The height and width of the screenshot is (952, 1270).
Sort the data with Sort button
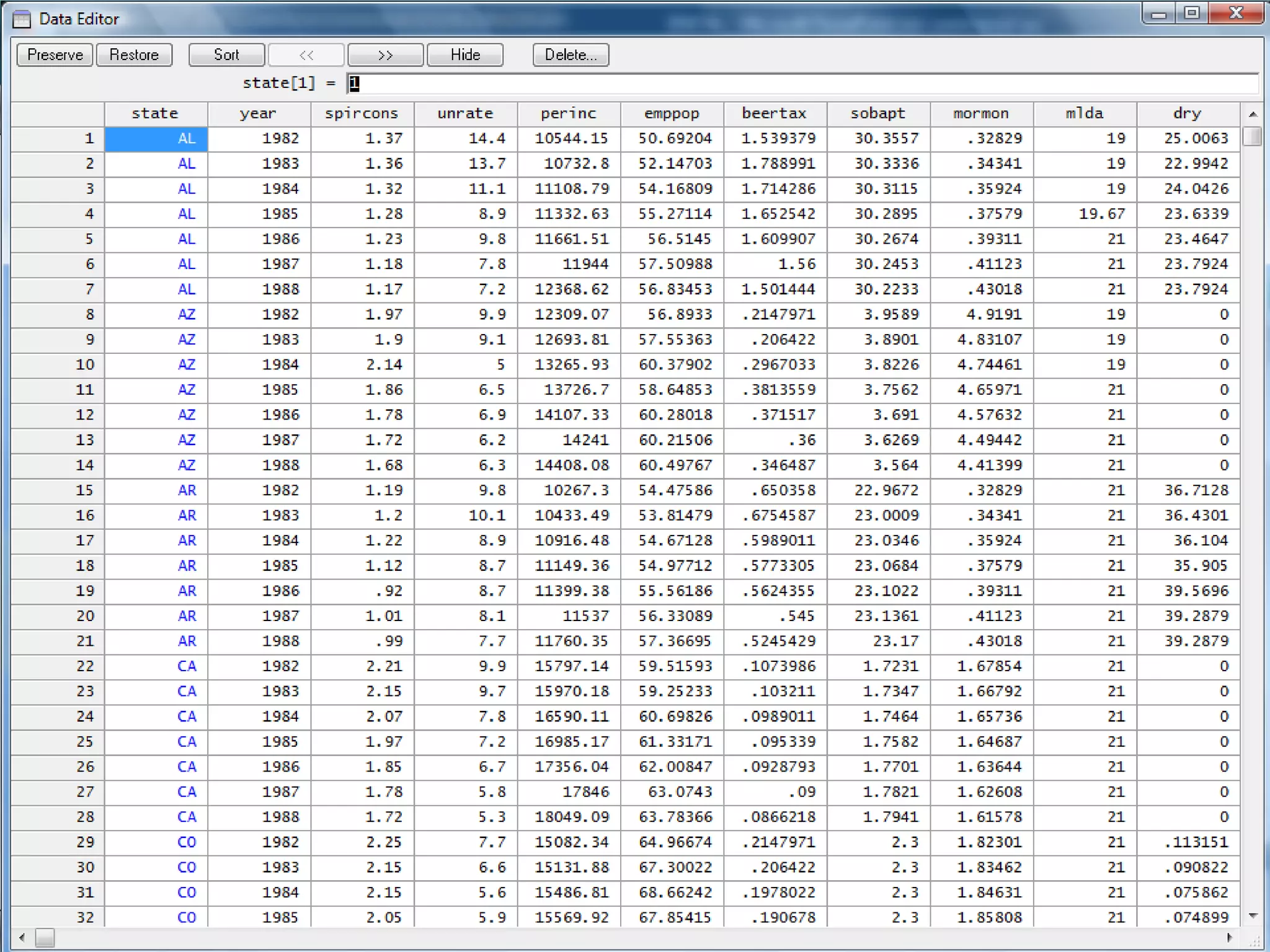pos(226,55)
